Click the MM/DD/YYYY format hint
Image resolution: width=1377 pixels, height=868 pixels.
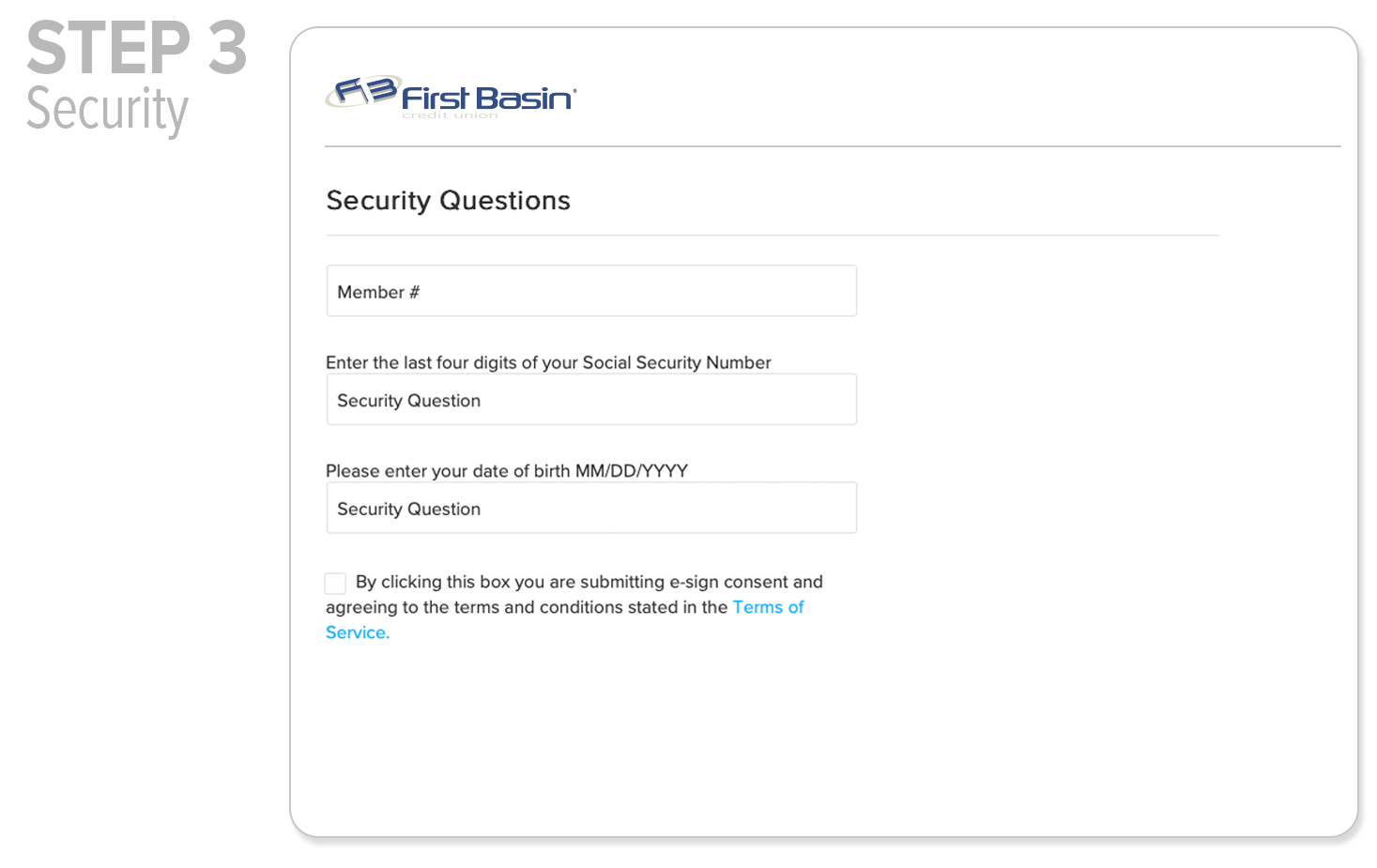coord(632,471)
